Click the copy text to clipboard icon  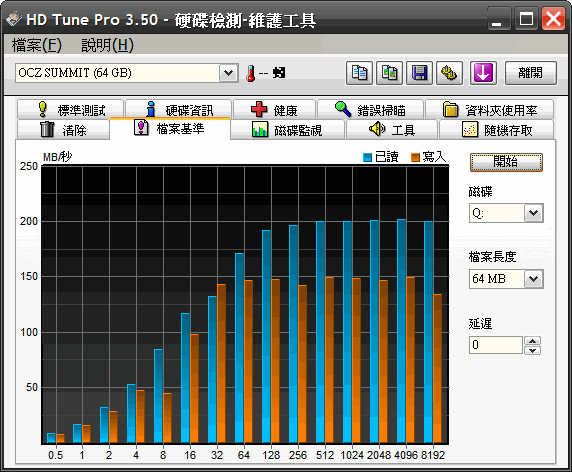click(359, 73)
